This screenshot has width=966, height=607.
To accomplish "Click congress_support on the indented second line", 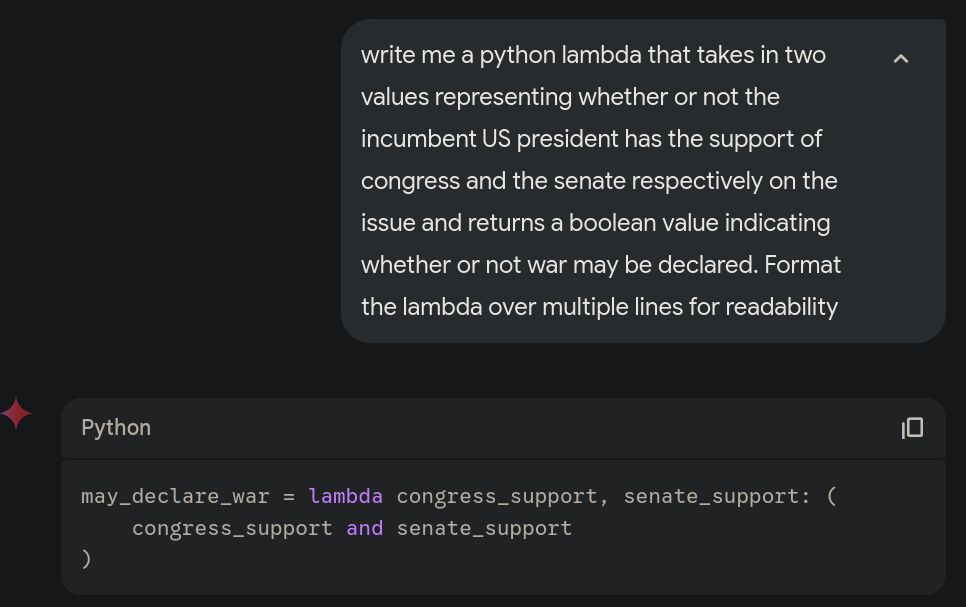I will click(x=232, y=529).
